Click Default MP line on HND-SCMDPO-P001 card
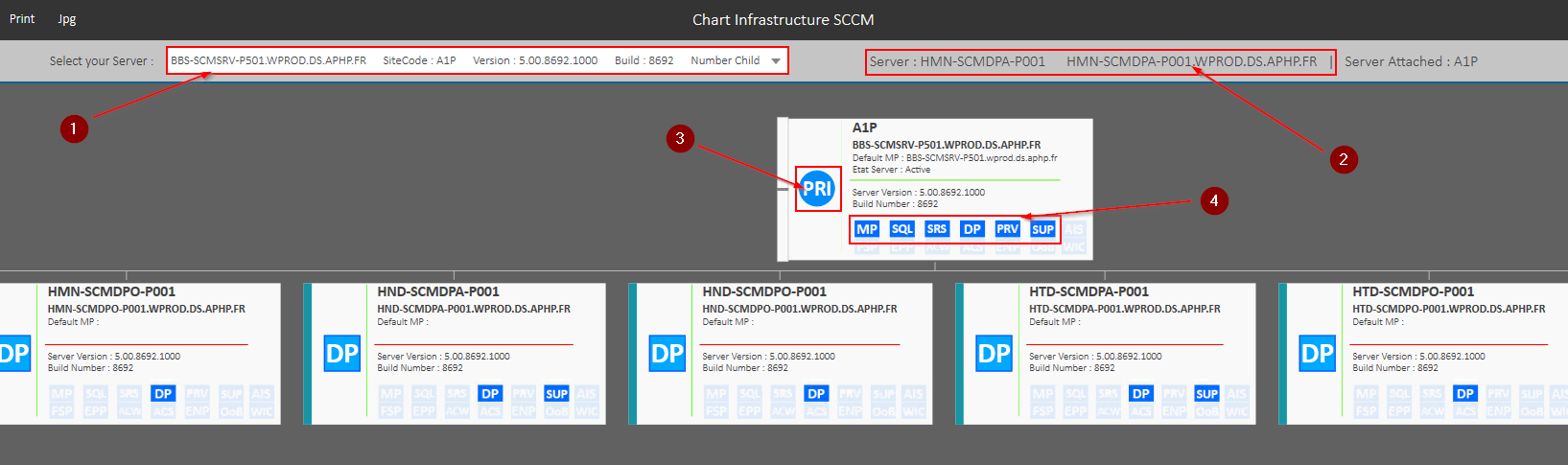This screenshot has width=1568, height=465. tap(728, 322)
